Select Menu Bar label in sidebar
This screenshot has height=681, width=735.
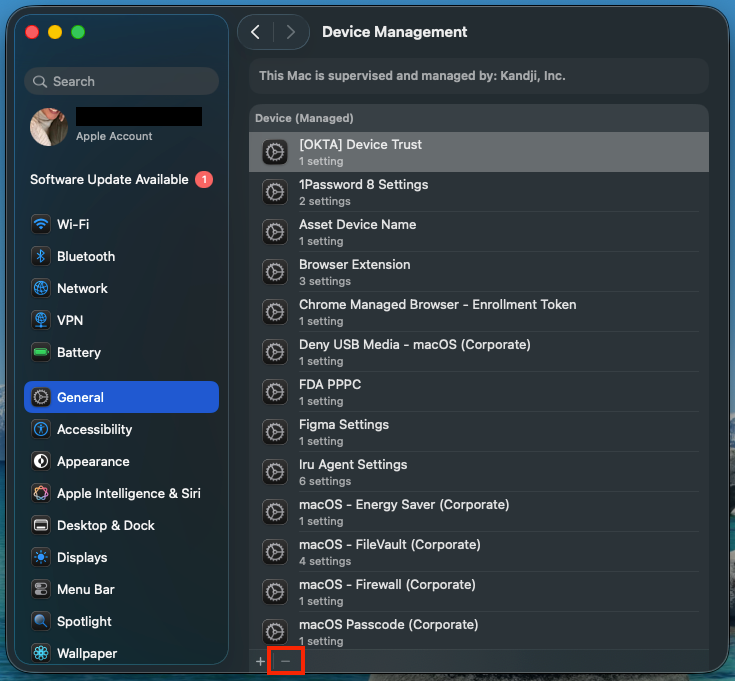pos(86,589)
